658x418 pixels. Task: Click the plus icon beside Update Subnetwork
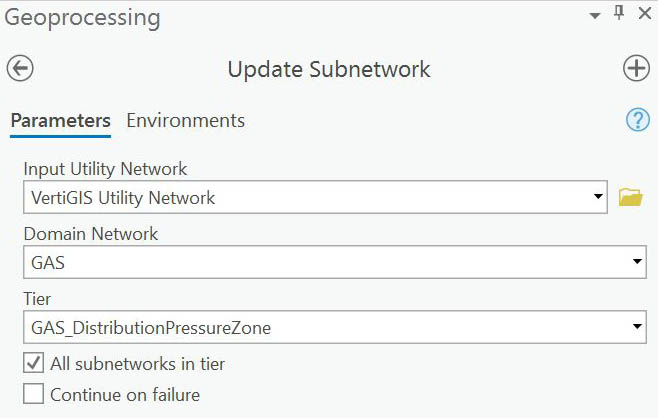click(x=636, y=68)
